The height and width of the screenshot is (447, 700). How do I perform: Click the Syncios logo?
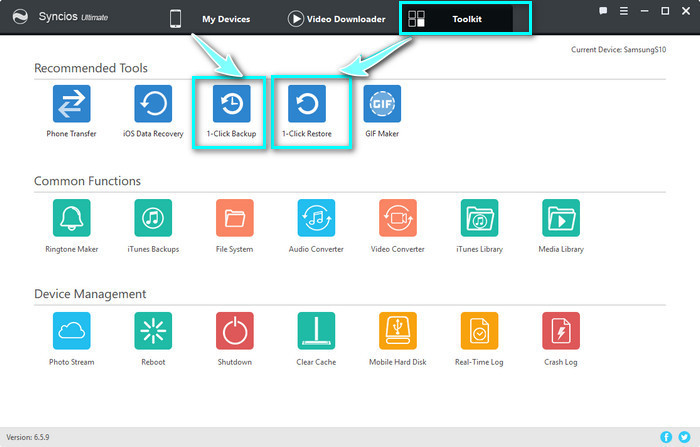point(20,17)
